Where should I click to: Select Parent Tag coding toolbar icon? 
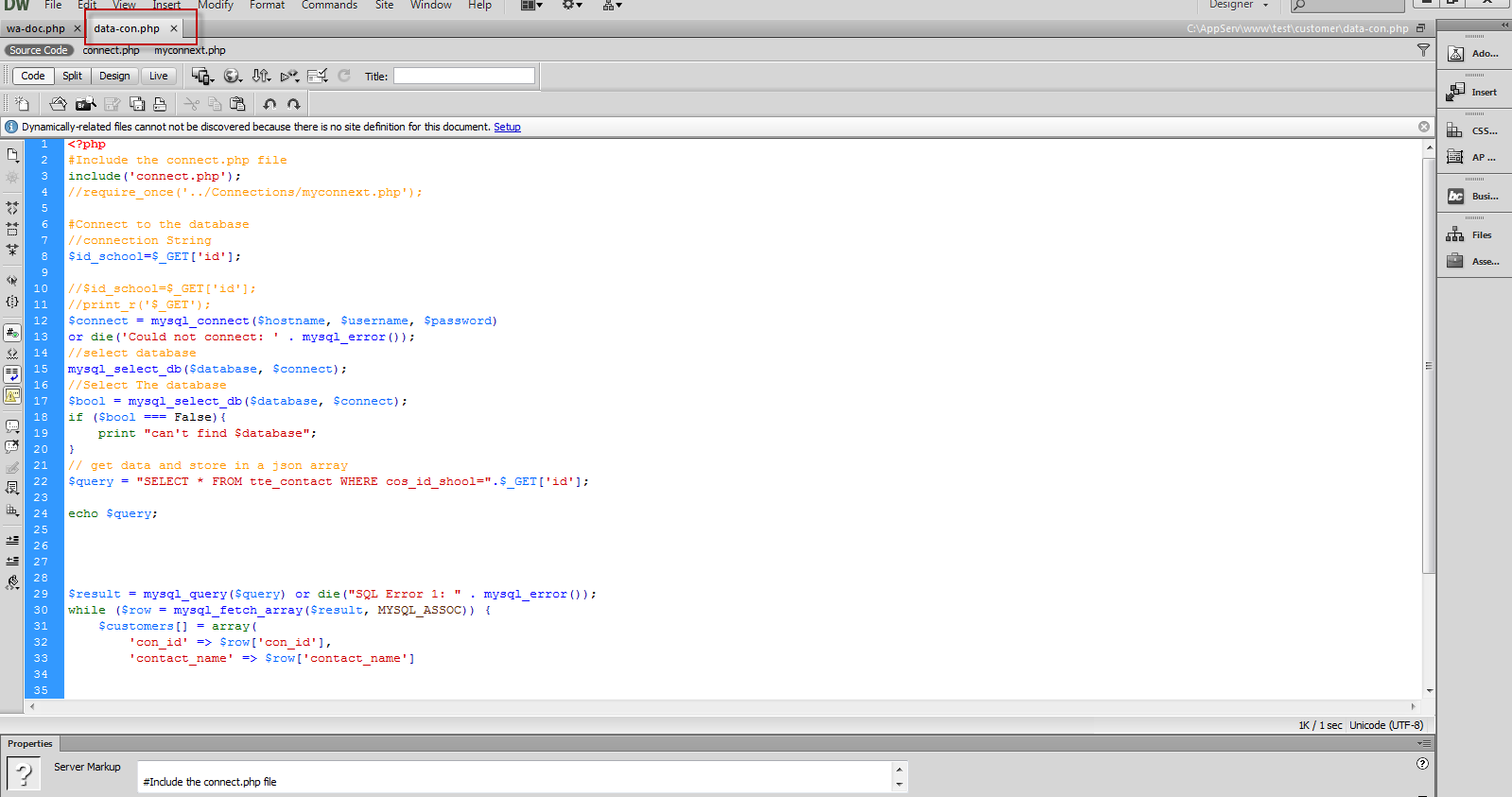12,281
